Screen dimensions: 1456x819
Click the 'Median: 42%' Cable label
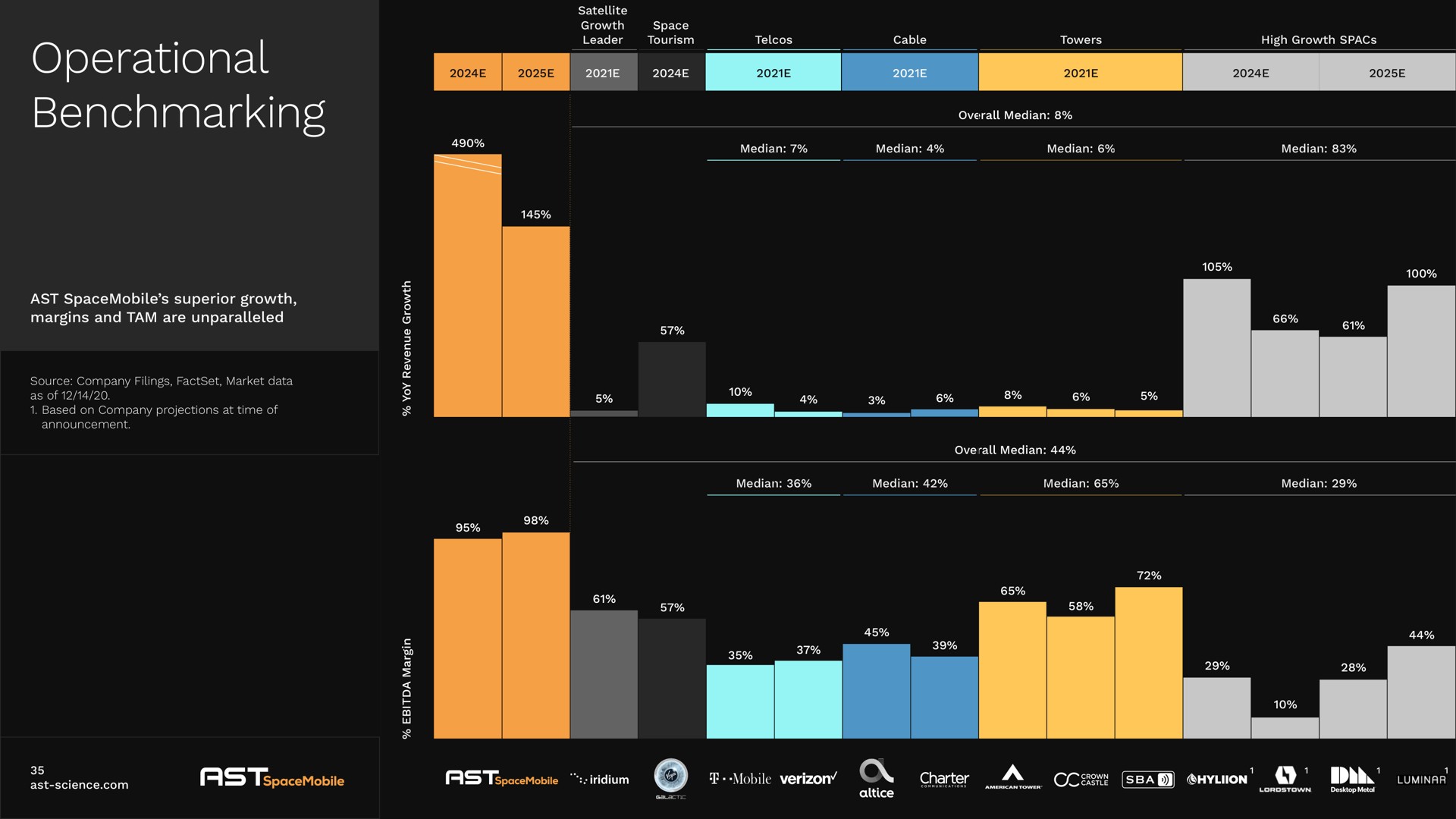(x=910, y=484)
